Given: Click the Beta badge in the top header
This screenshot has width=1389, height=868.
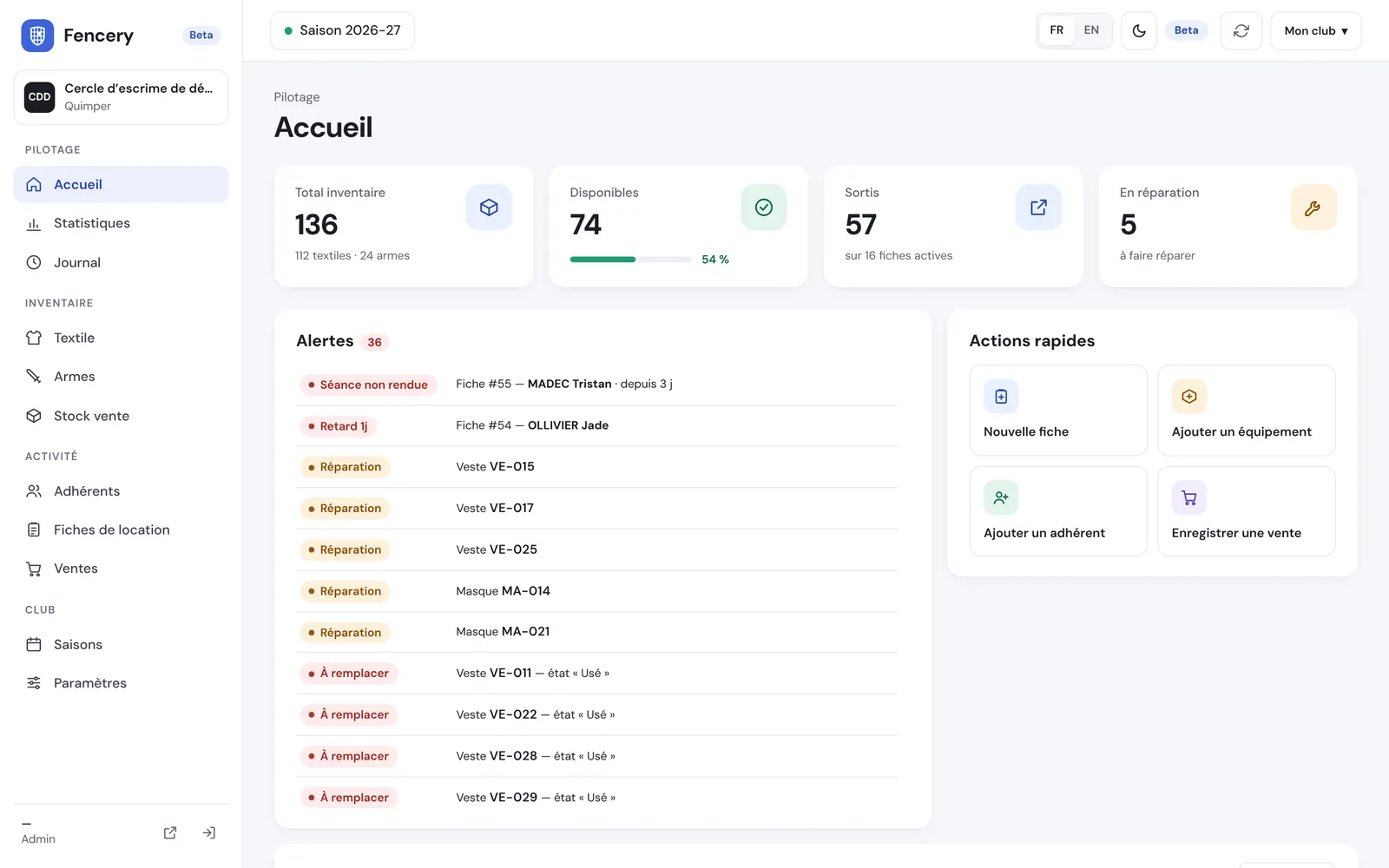Looking at the screenshot, I should pos(1186,30).
